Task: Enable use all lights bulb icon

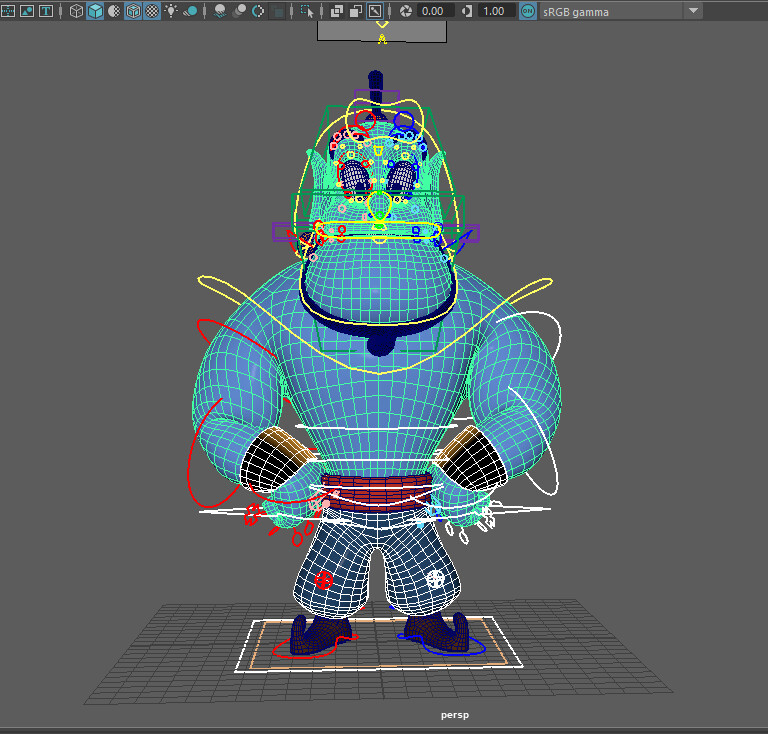Action: pyautogui.click(x=171, y=11)
